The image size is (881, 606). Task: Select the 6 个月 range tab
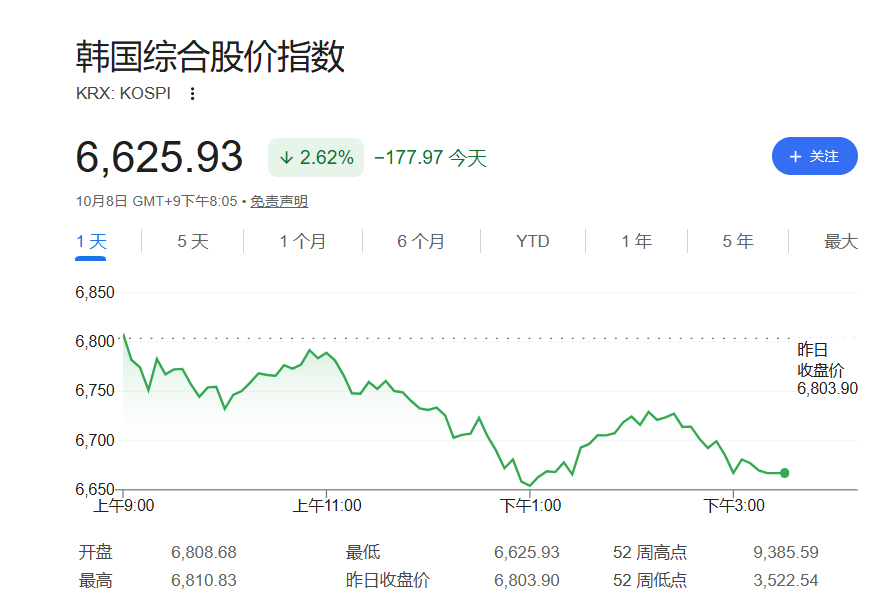421,242
